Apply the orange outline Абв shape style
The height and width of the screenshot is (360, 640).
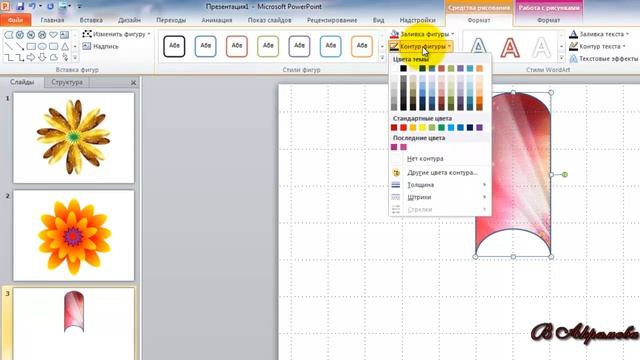pos(362,46)
